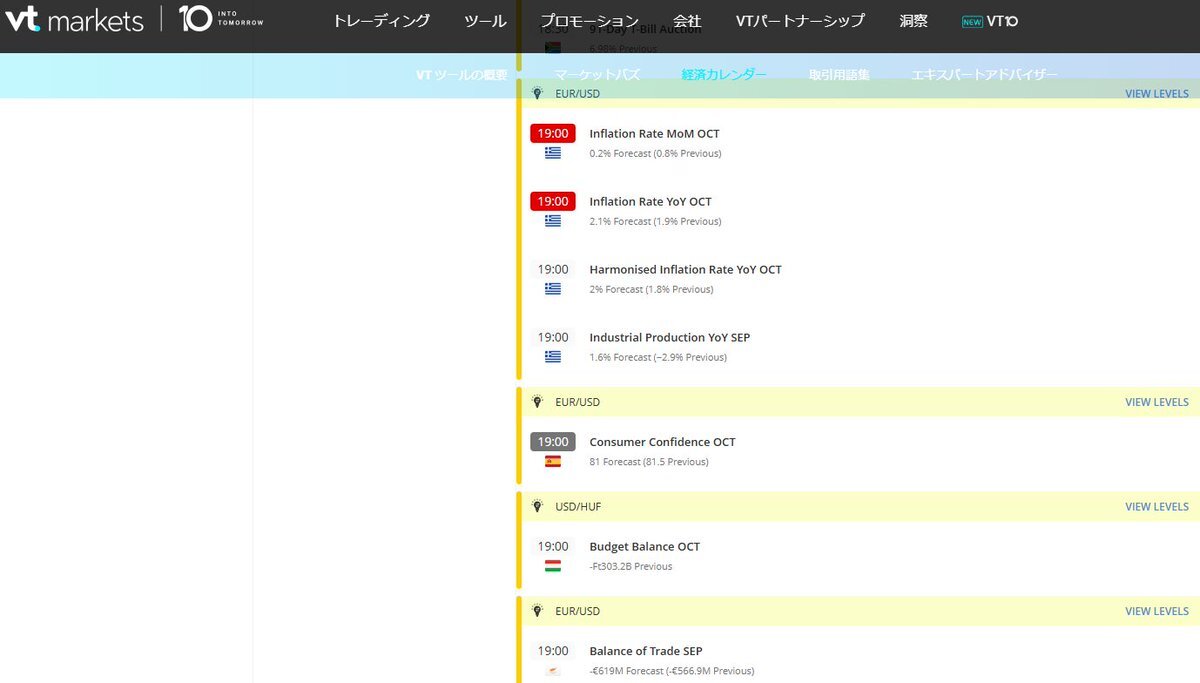The image size is (1200, 683).
Task: Click '0.2% Forecast (0.8% Previous)' text
Action: [x=655, y=153]
